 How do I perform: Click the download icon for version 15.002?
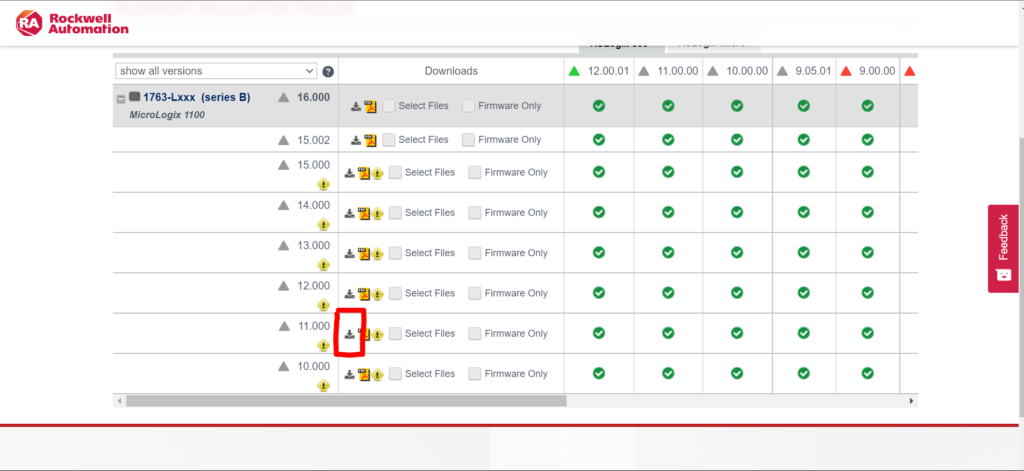click(356, 140)
